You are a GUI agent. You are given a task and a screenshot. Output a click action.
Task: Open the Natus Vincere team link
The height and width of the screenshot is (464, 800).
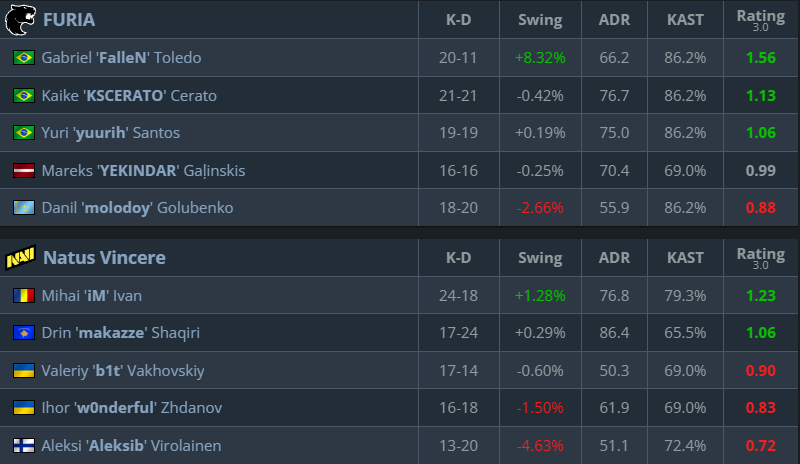click(104, 258)
